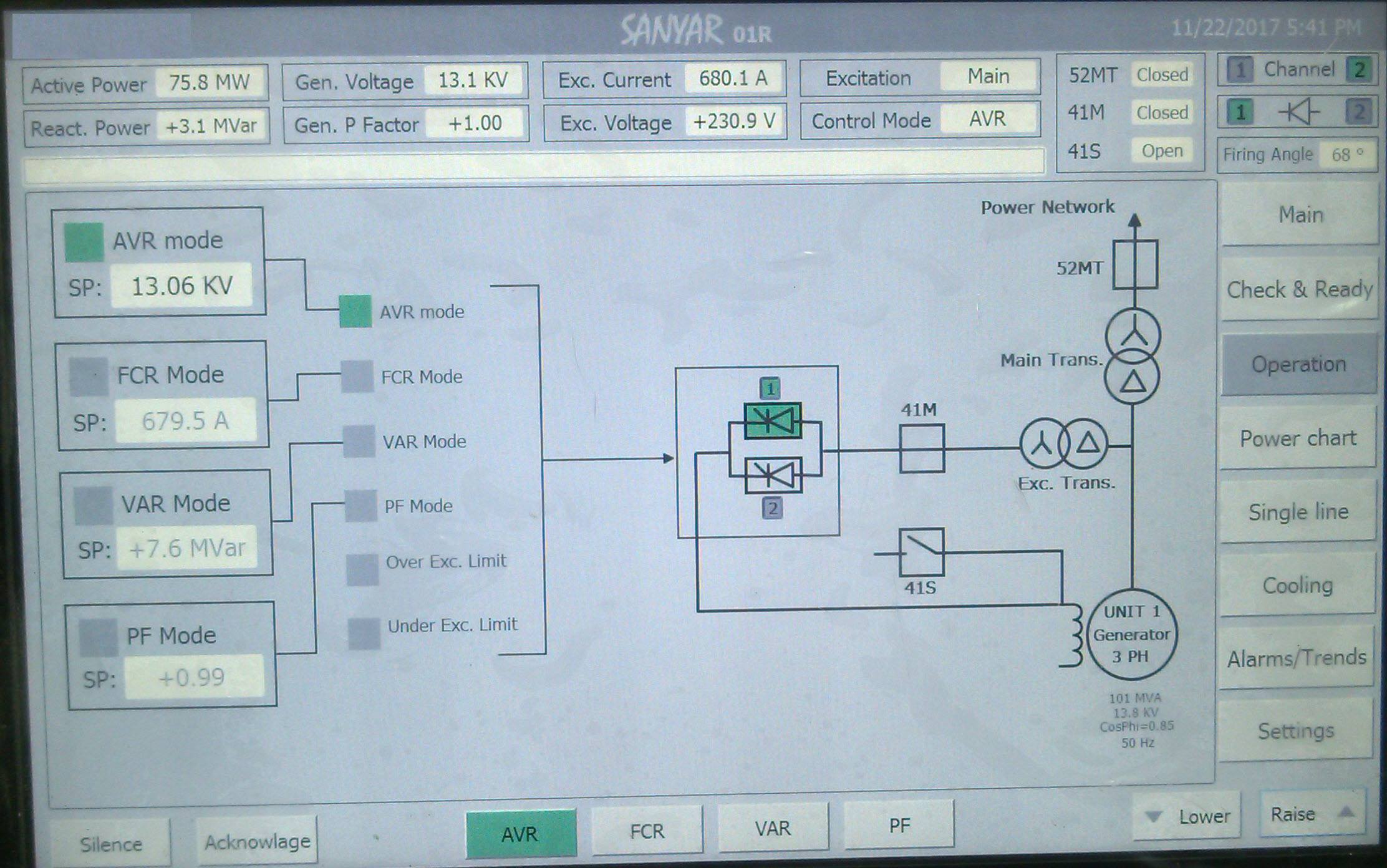Click the Main Trans. transformer symbol
1387x868 pixels.
click(1133, 357)
